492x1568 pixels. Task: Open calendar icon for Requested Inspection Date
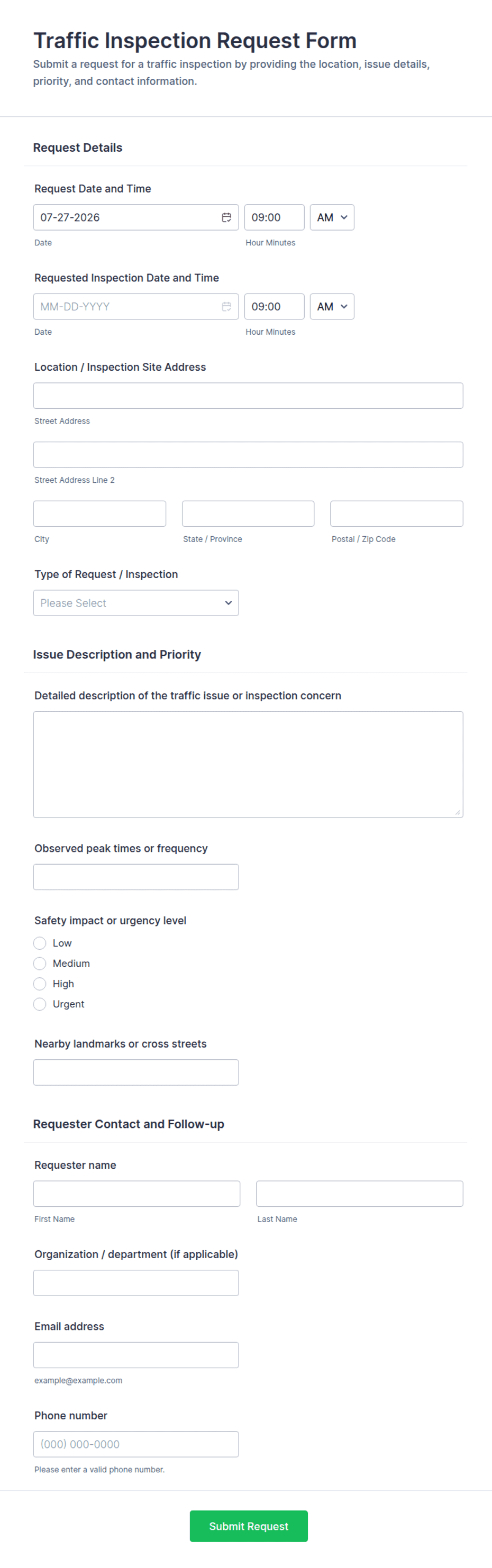coord(226,307)
